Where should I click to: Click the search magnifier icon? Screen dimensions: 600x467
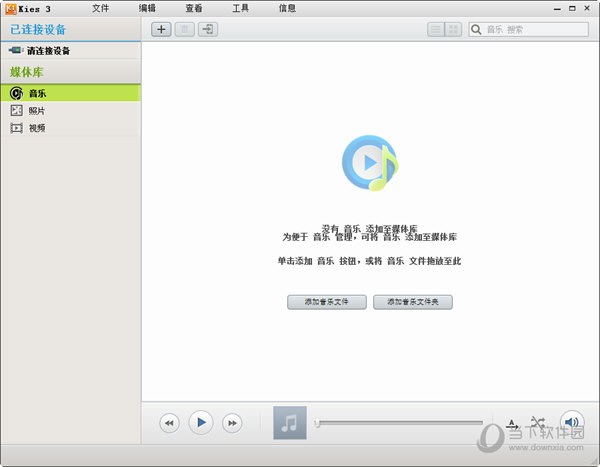coord(476,29)
